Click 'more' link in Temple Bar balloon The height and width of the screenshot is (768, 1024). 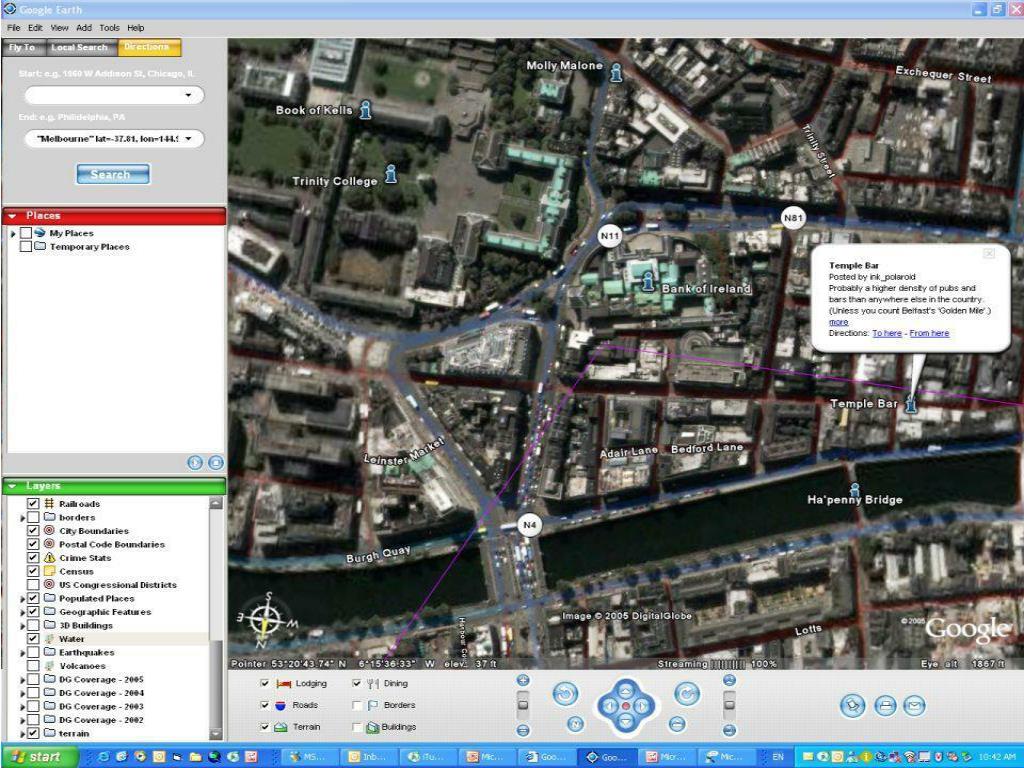839,322
